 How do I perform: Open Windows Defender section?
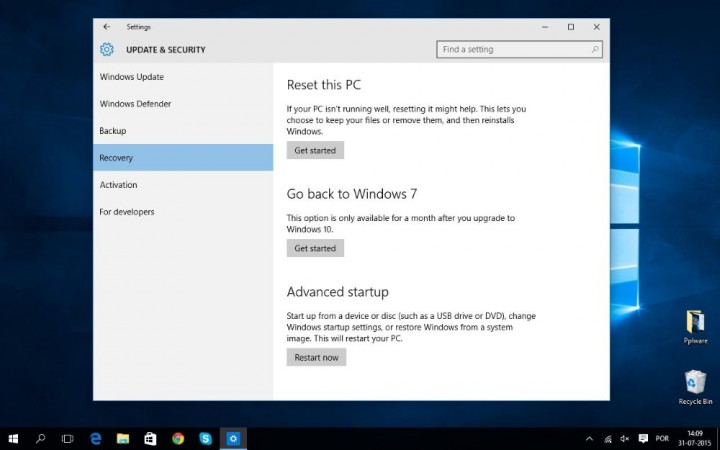click(183, 104)
